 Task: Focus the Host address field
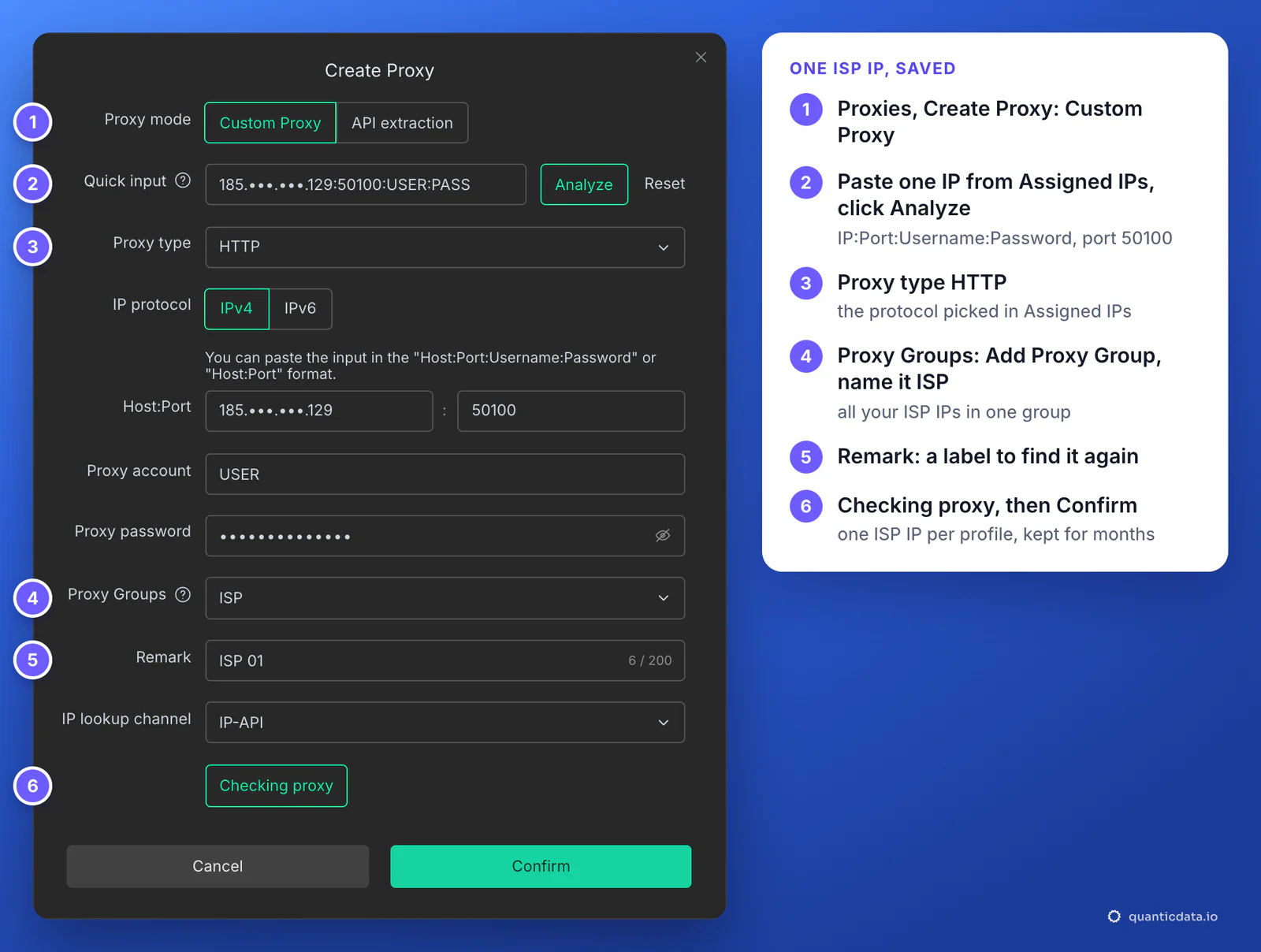click(x=319, y=411)
